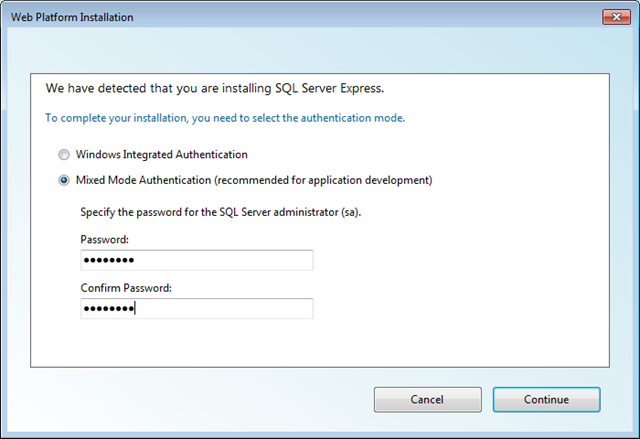Screen dimensions: 640x439
Task: Place cursor after dots in Confirm Password
Action: pyautogui.click(x=135, y=308)
